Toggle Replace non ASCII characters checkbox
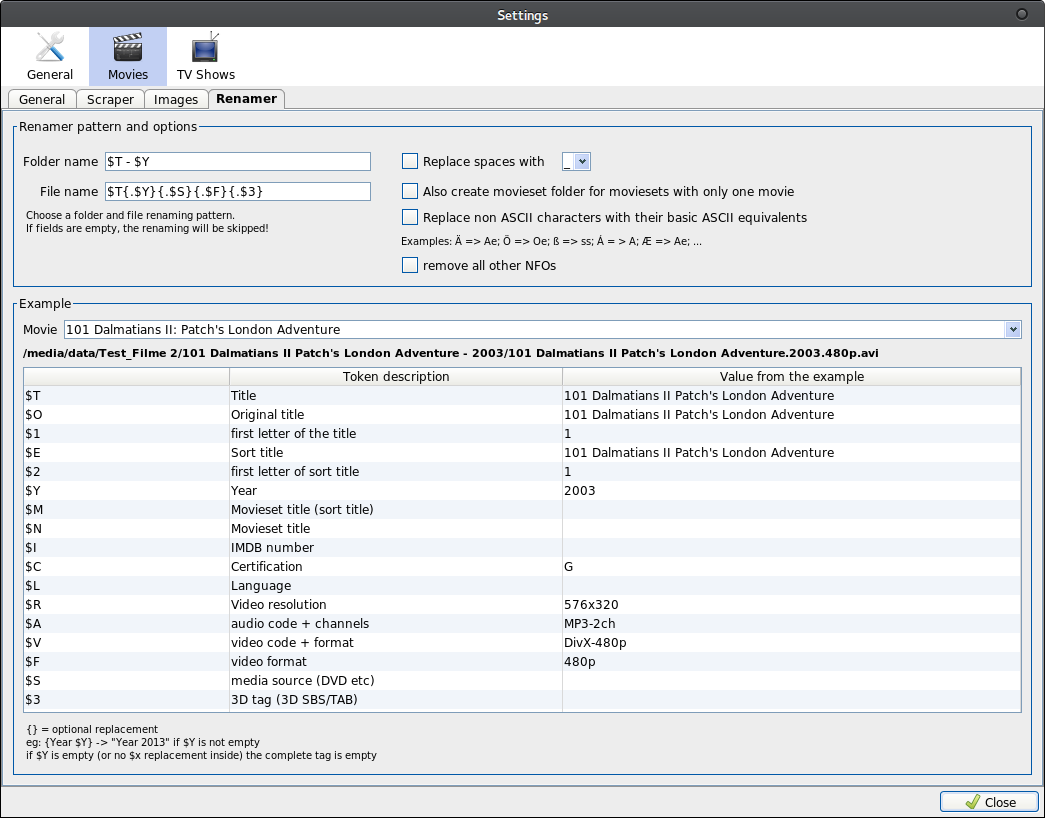The width and height of the screenshot is (1045, 818). 410,217
